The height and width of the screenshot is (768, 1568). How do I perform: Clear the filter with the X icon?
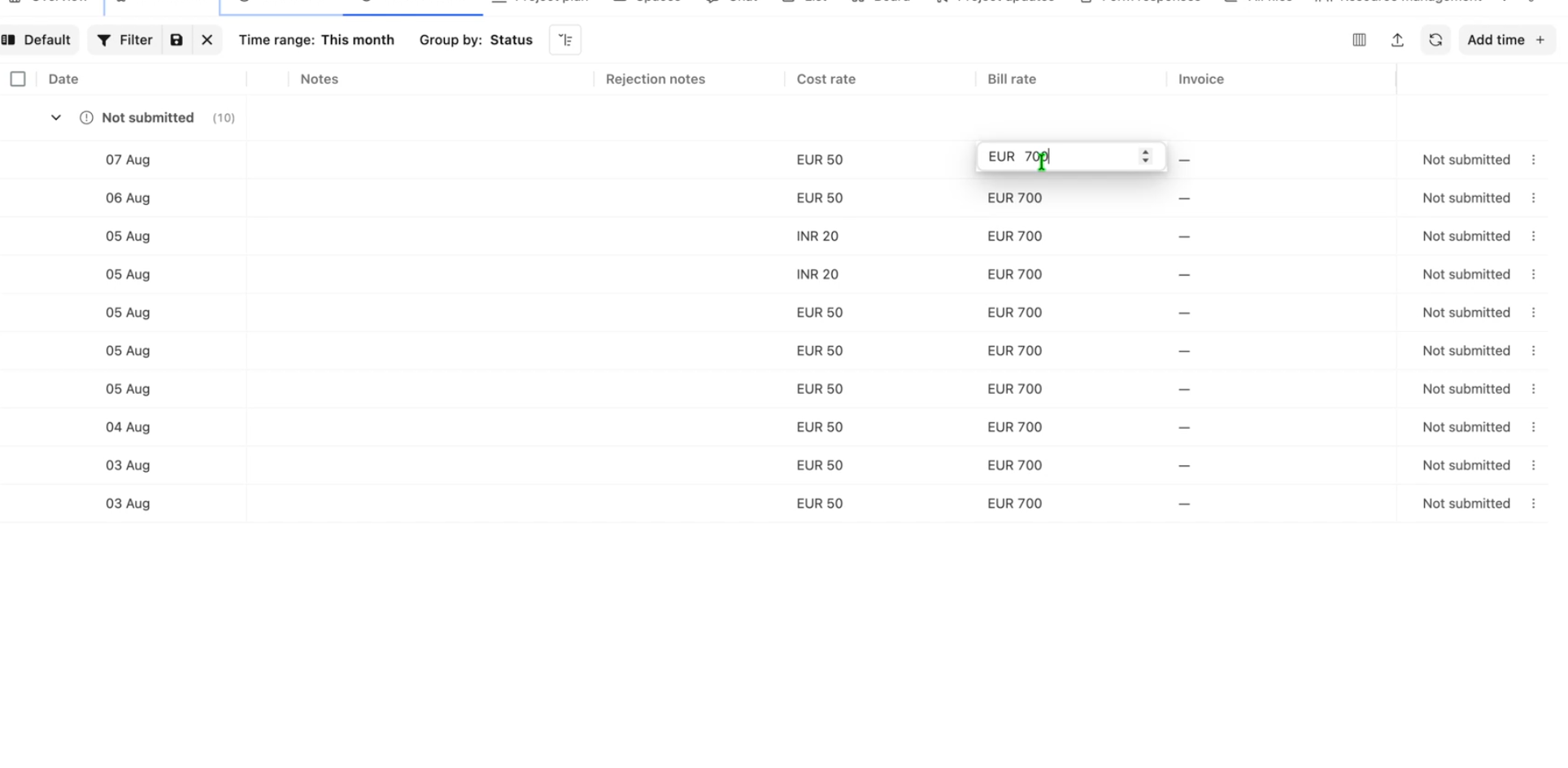click(x=207, y=40)
